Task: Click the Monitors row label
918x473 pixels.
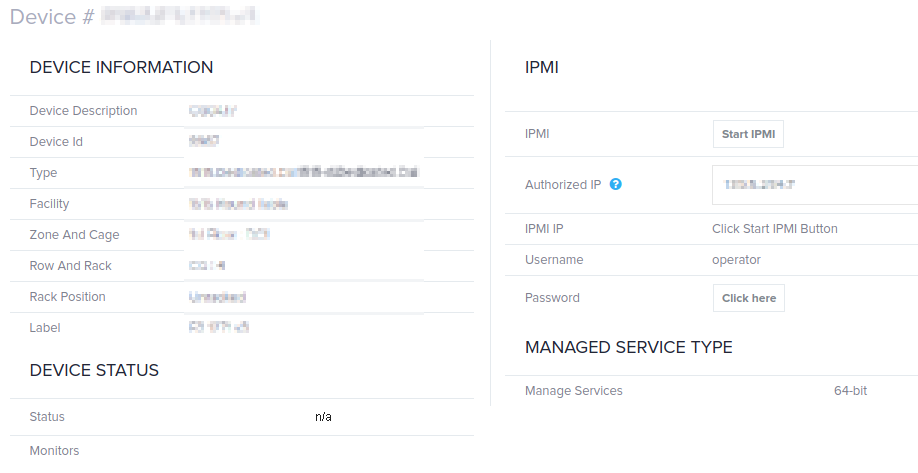Action: tap(54, 451)
